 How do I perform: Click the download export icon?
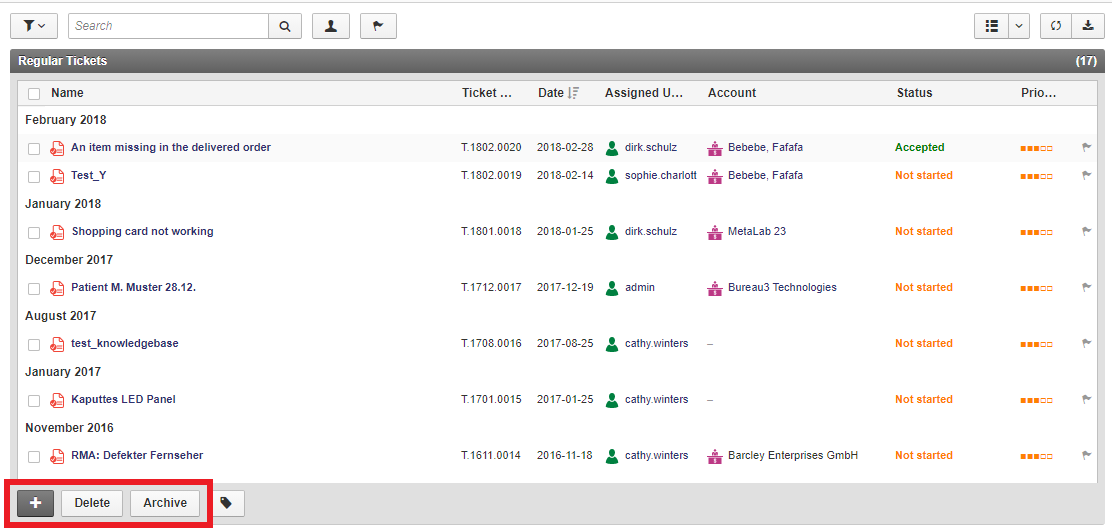(1087, 26)
